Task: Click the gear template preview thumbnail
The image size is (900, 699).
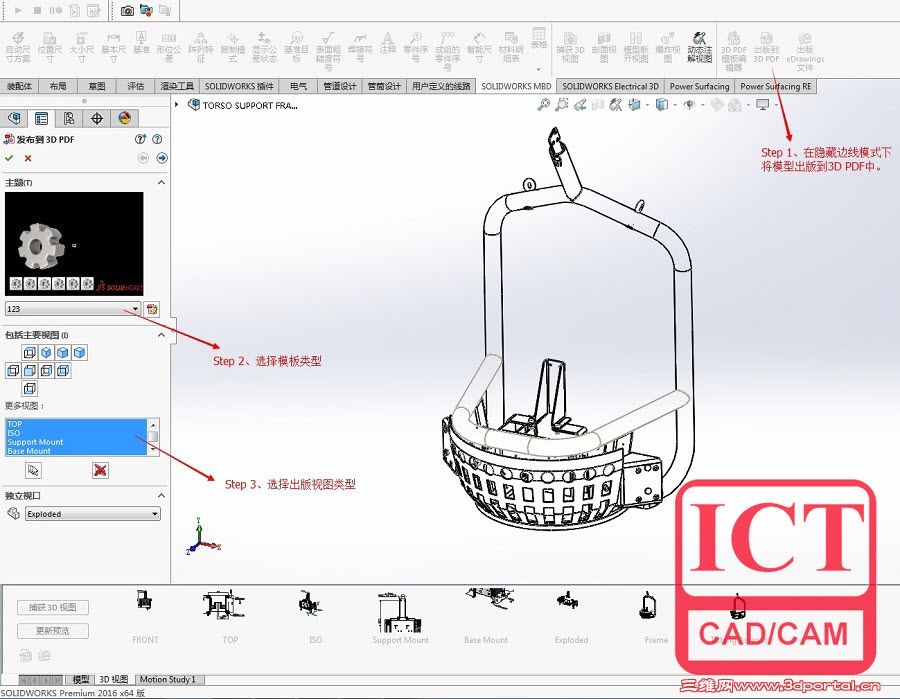Action: [x=74, y=243]
